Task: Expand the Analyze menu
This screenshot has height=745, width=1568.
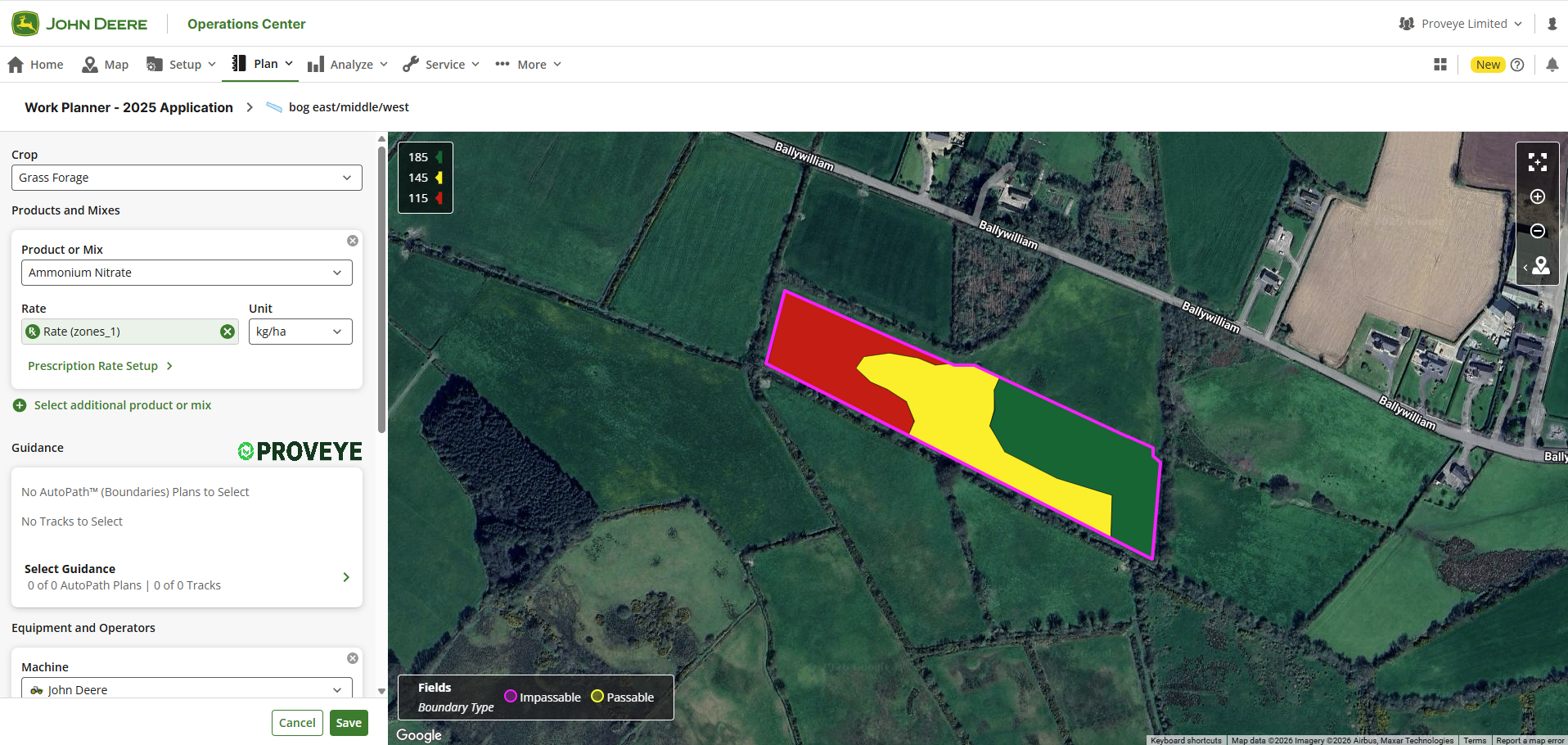Action: (x=347, y=65)
